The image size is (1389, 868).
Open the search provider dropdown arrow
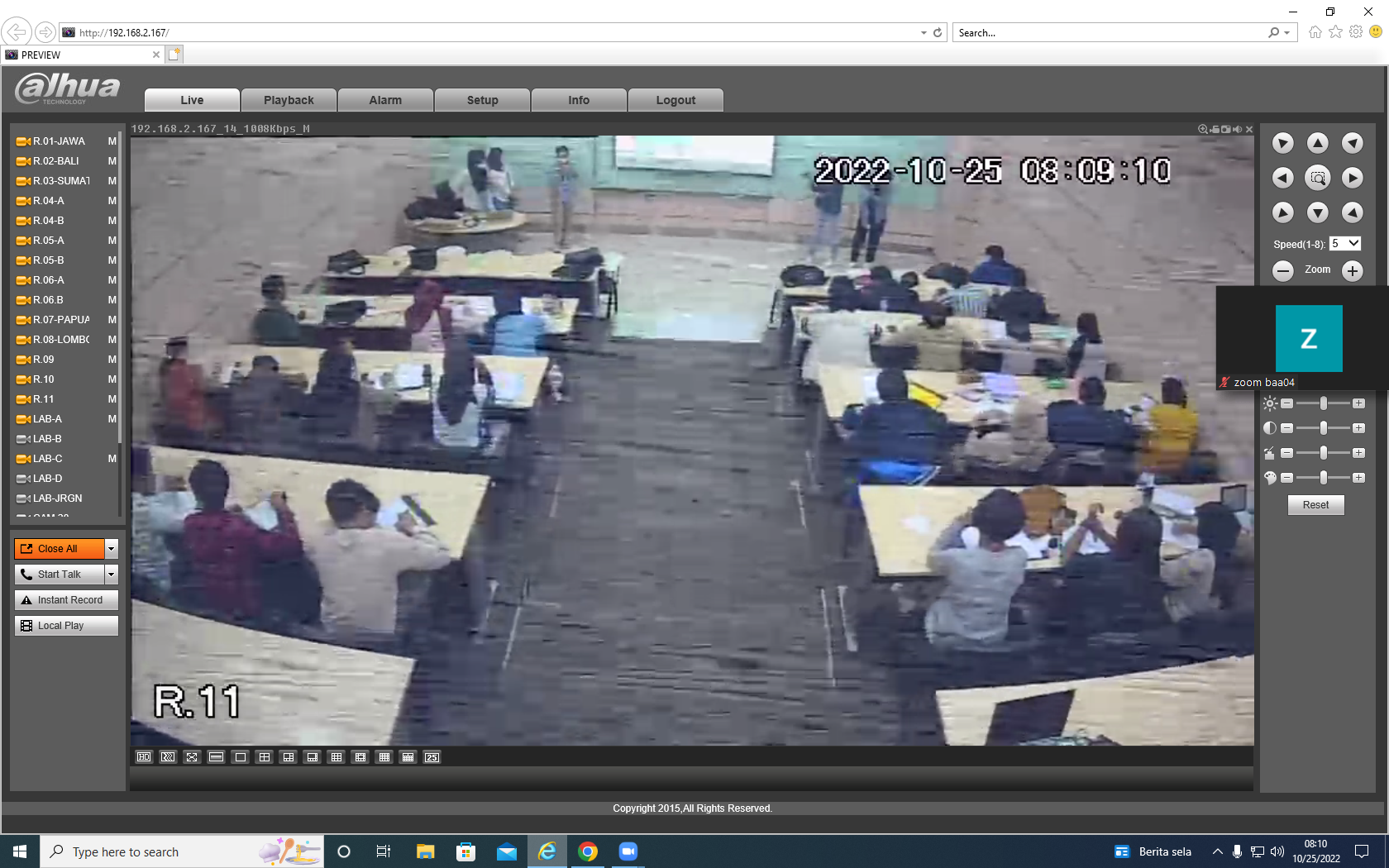click(x=1287, y=33)
